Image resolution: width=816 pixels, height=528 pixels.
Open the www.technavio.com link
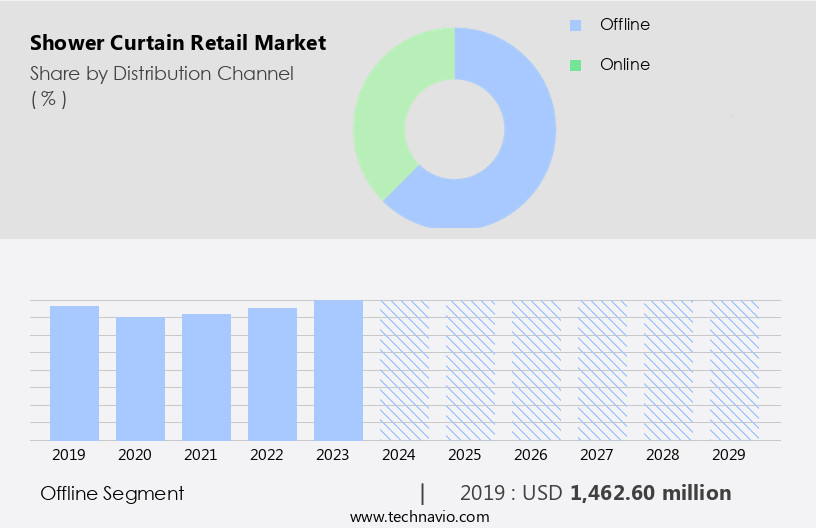pos(420,516)
